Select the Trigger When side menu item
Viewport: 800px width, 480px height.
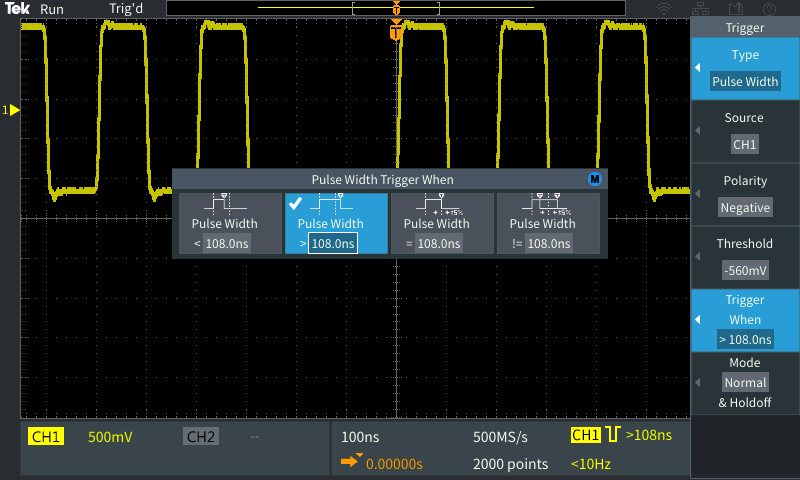(x=744, y=320)
